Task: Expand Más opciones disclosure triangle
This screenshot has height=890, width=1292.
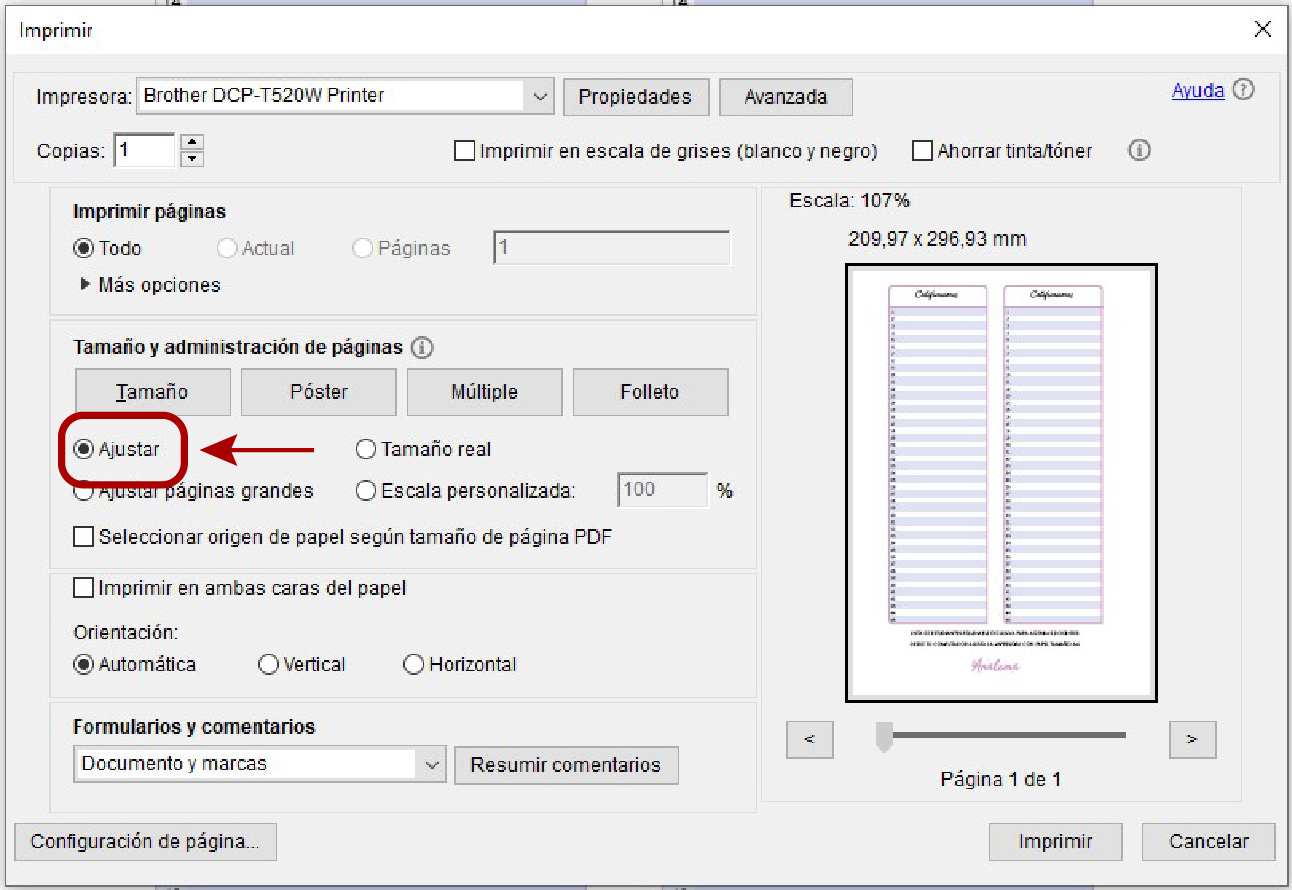Action: pyautogui.click(x=85, y=285)
